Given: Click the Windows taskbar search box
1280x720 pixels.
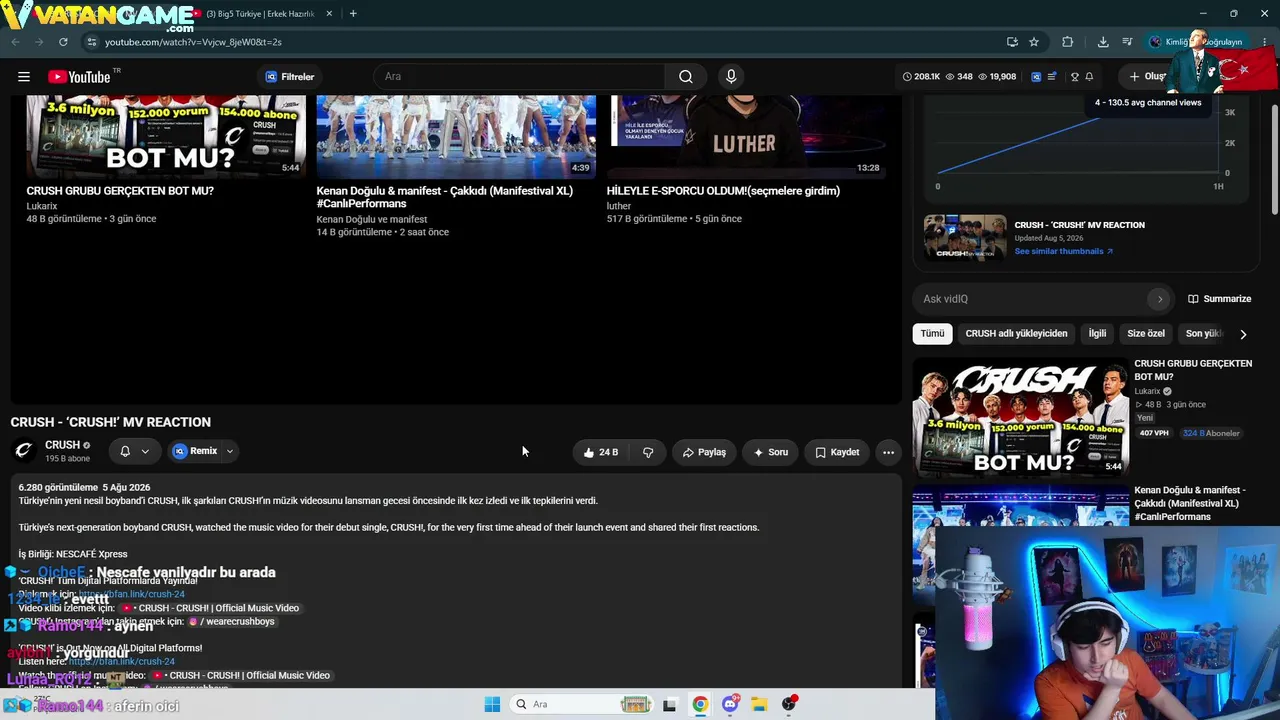Looking at the screenshot, I should pyautogui.click(x=583, y=704).
